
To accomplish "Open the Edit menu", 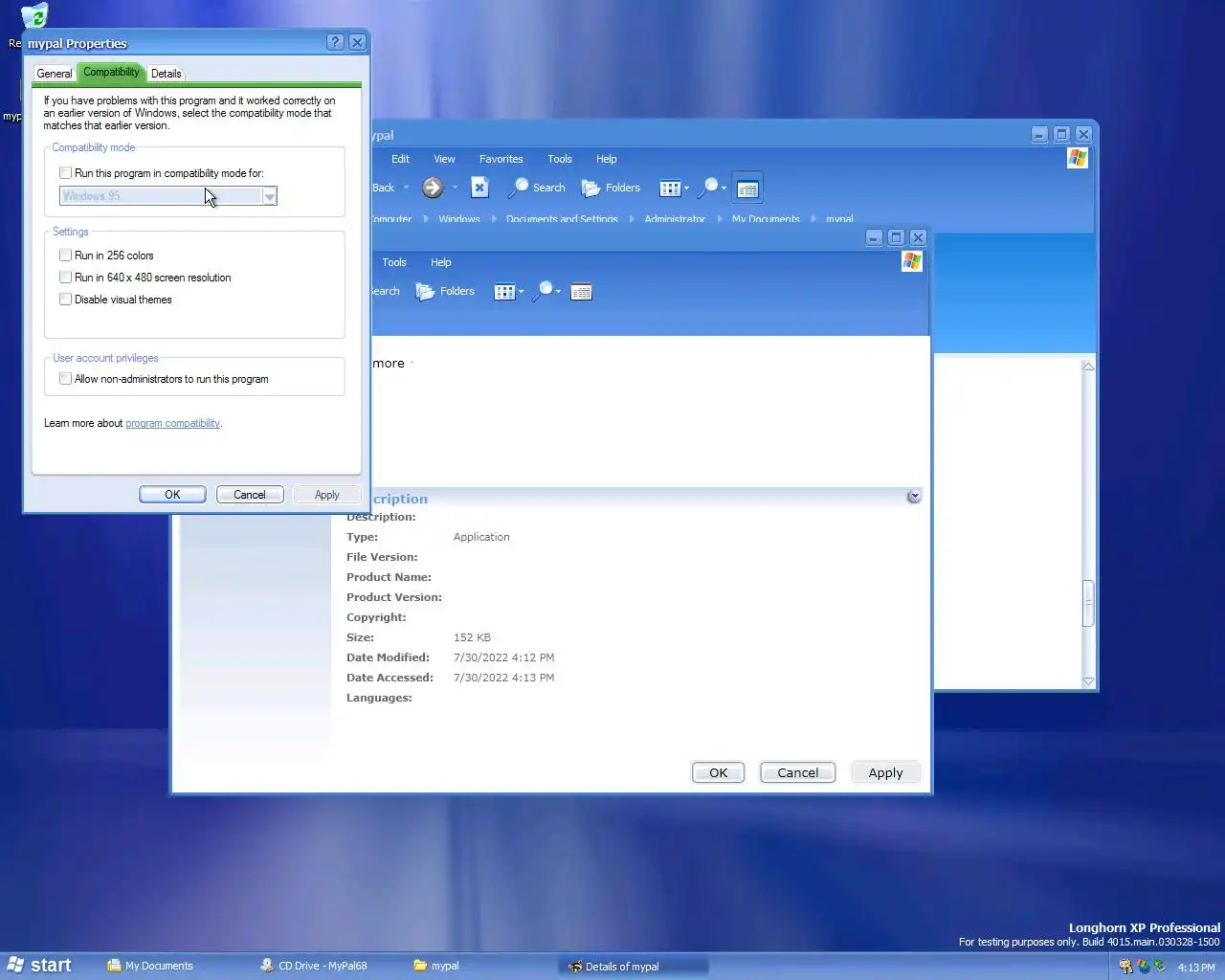I will tap(400, 159).
